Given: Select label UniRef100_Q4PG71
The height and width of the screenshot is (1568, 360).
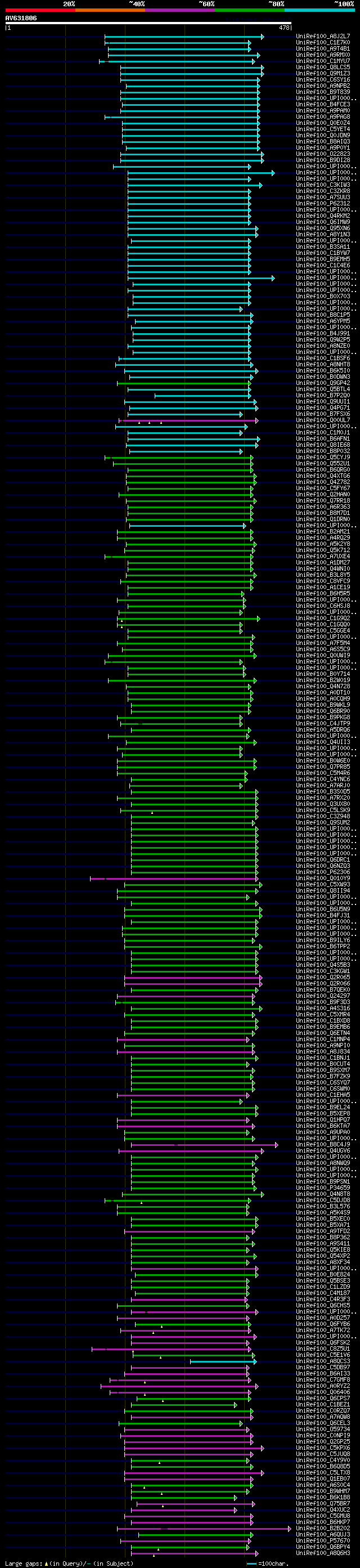Looking at the screenshot, I should click(323, 408).
